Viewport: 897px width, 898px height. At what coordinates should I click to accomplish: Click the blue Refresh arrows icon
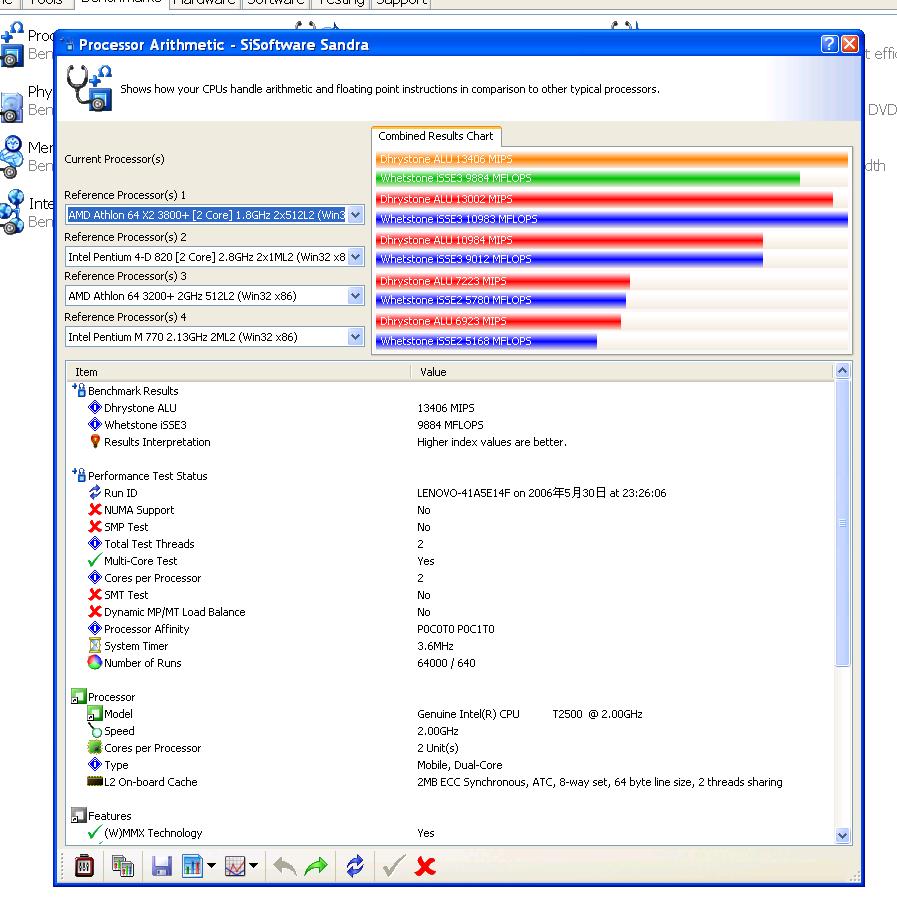click(x=355, y=866)
